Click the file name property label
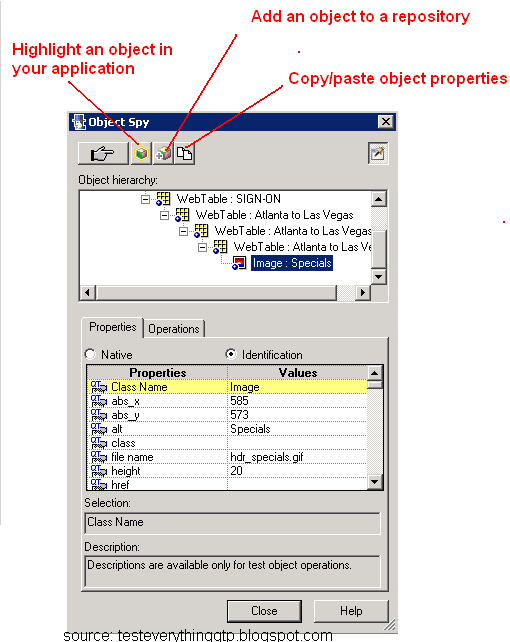Viewport: 510px width, 642px height. 132,457
